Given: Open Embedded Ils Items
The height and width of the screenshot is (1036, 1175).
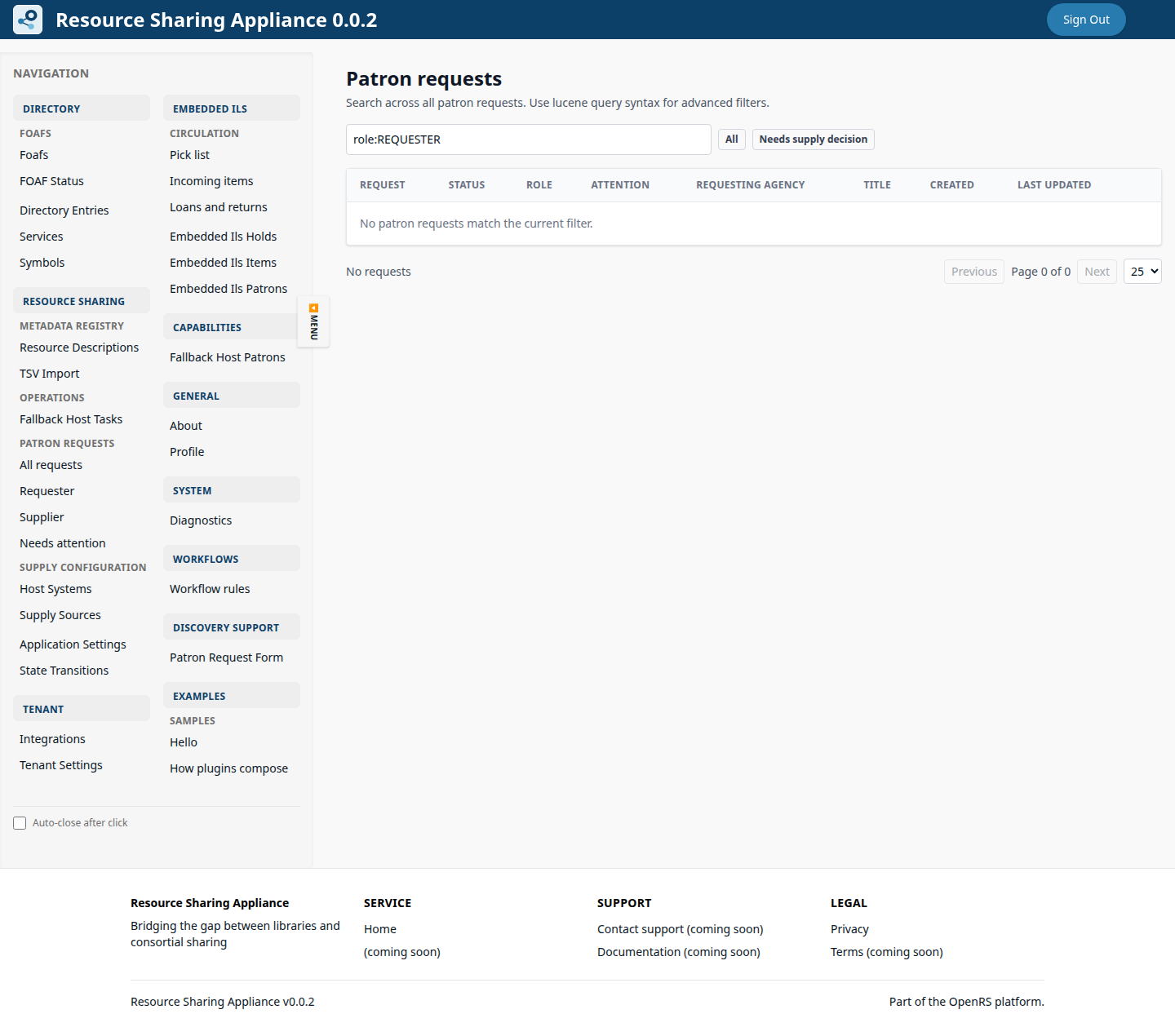Looking at the screenshot, I should coord(223,263).
